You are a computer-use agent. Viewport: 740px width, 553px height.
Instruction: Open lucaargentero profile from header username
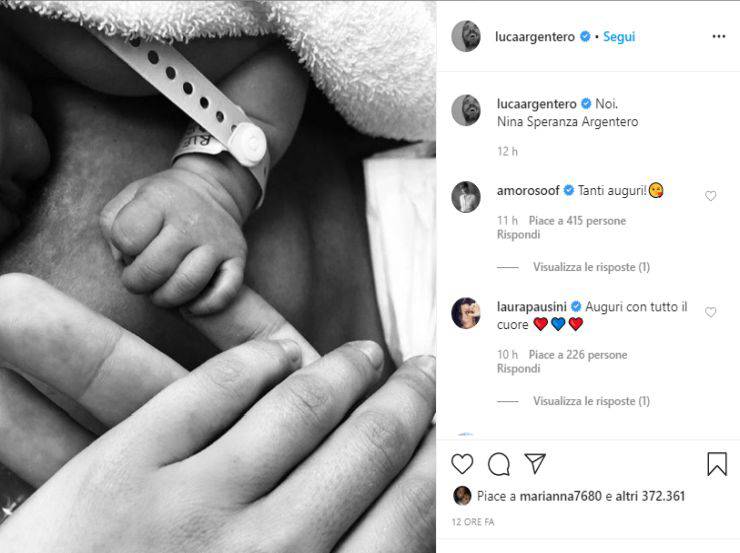click(x=535, y=37)
